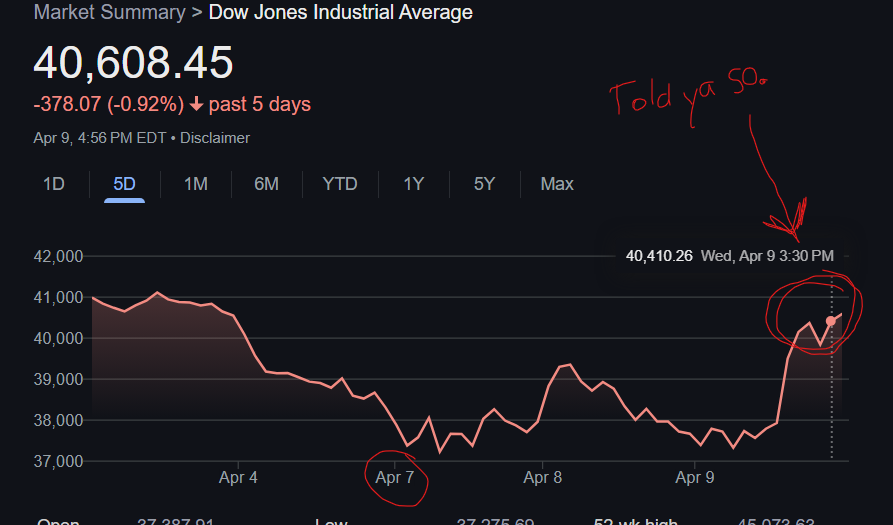Switch chart to 1M range
Image resolution: width=893 pixels, height=525 pixels.
pyautogui.click(x=195, y=184)
